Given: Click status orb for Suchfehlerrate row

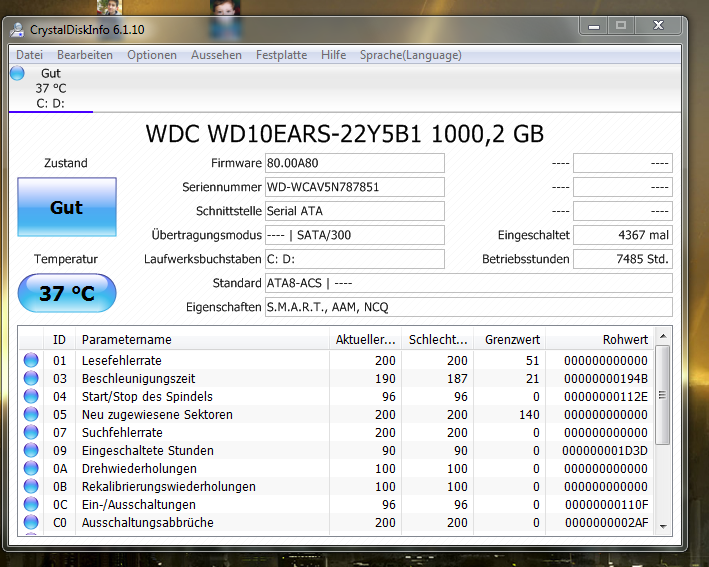Looking at the screenshot, I should [31, 432].
